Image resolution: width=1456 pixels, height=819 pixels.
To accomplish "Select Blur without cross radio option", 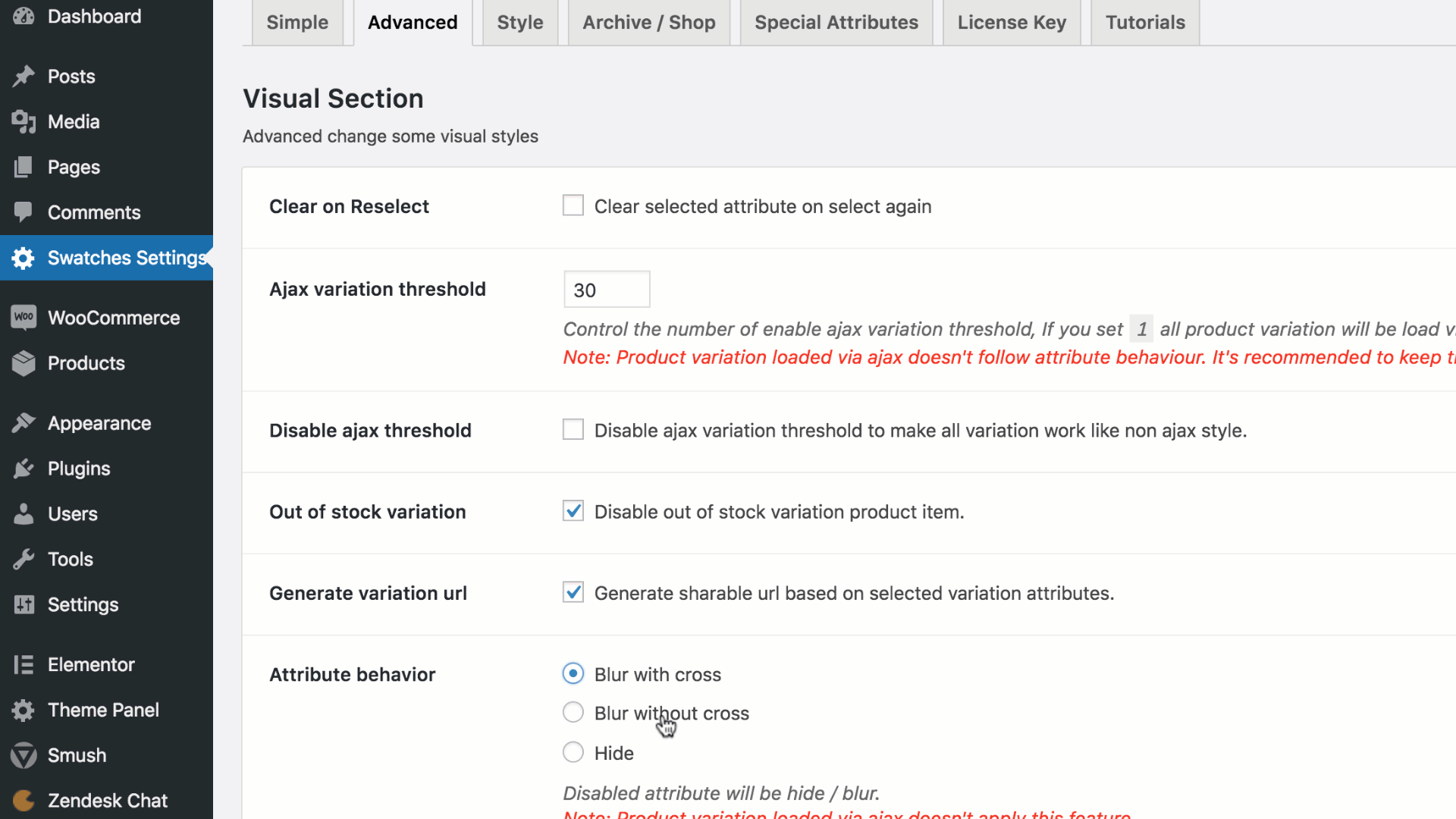I will click(x=573, y=713).
